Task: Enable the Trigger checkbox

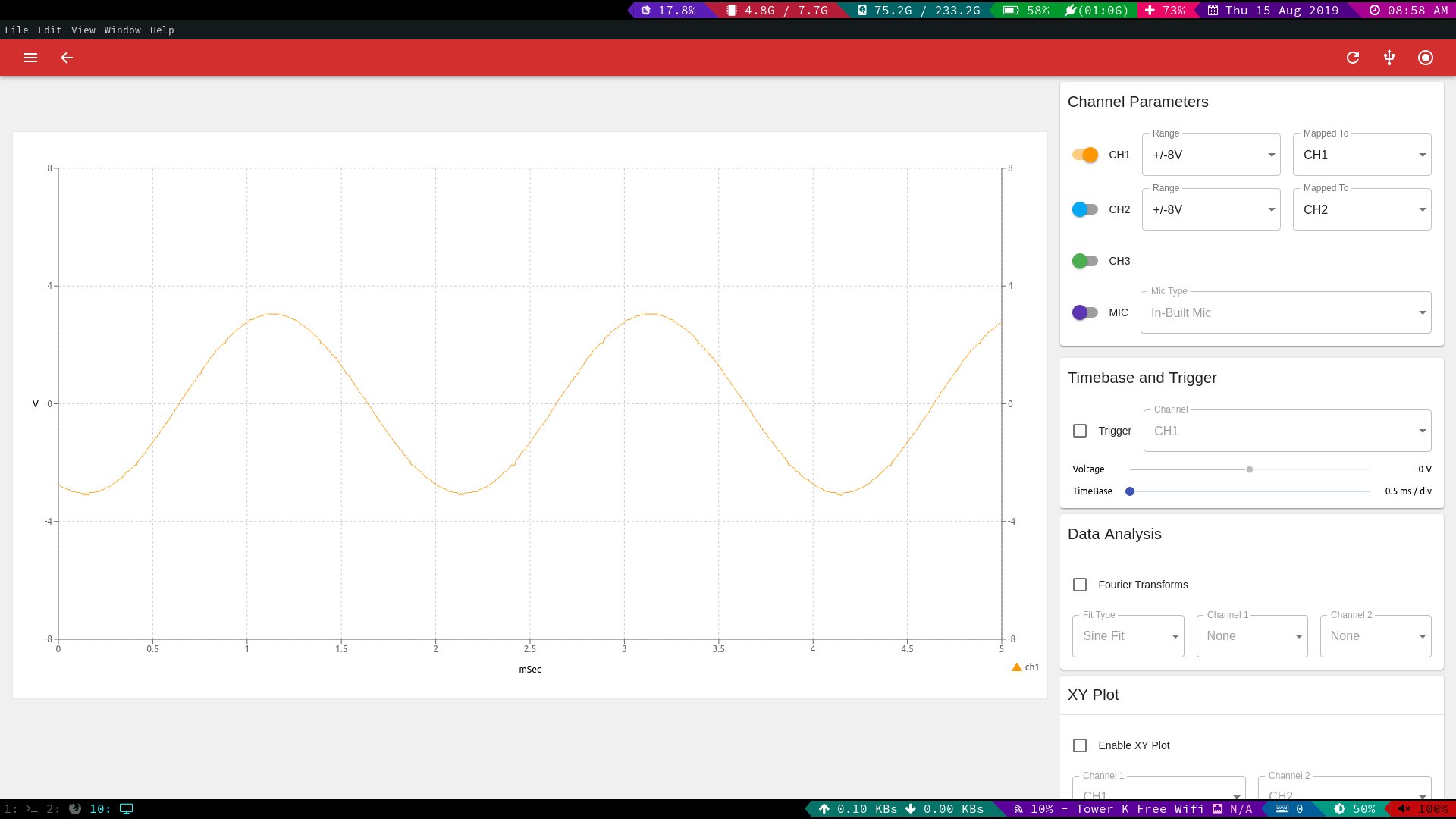Action: (x=1080, y=431)
